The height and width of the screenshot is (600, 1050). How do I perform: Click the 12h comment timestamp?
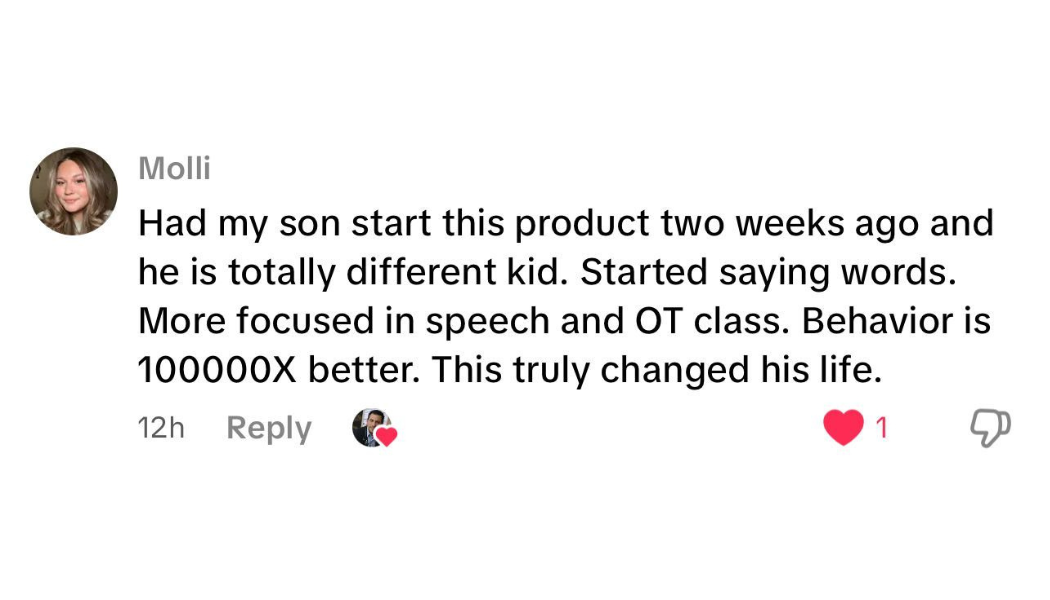(x=161, y=428)
